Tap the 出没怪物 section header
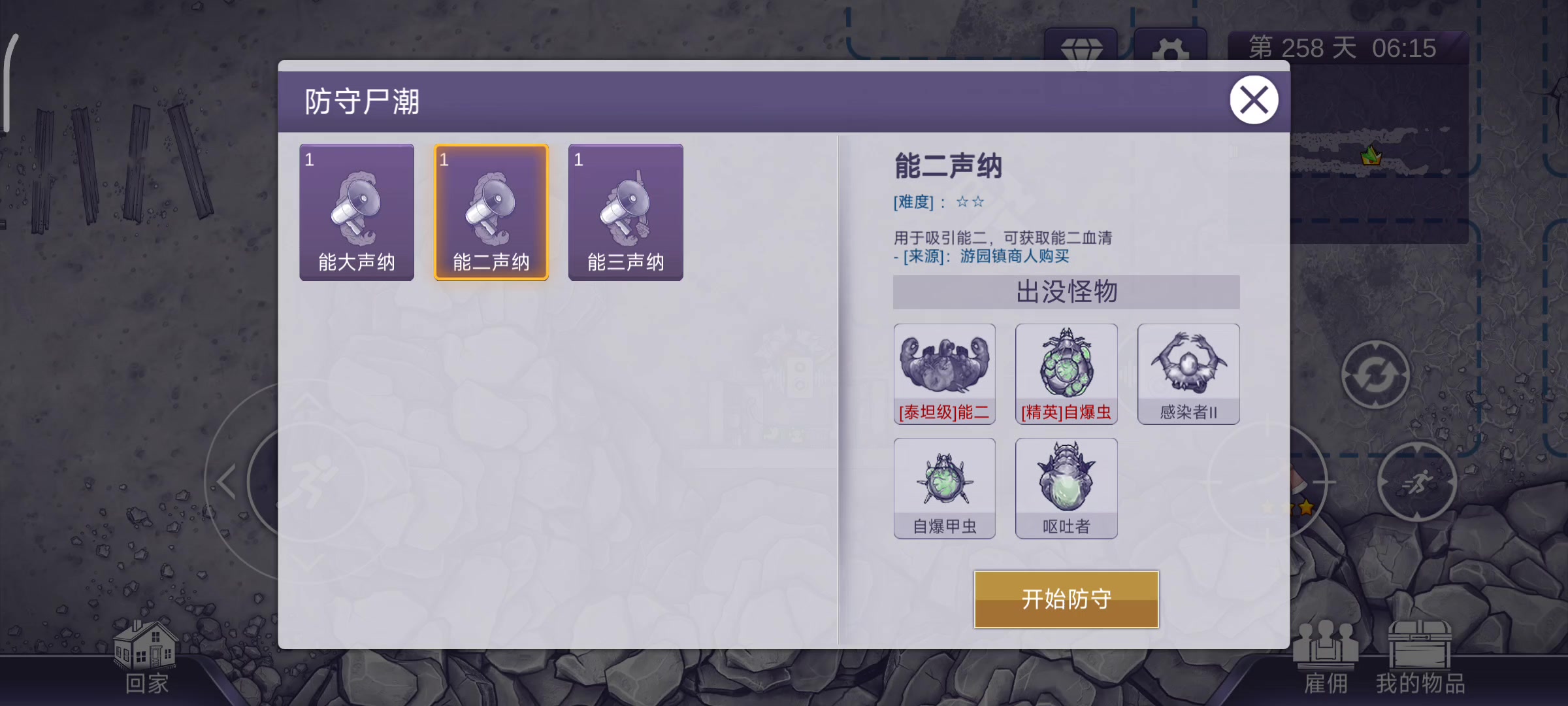Image resolution: width=1568 pixels, height=706 pixels. point(1066,292)
